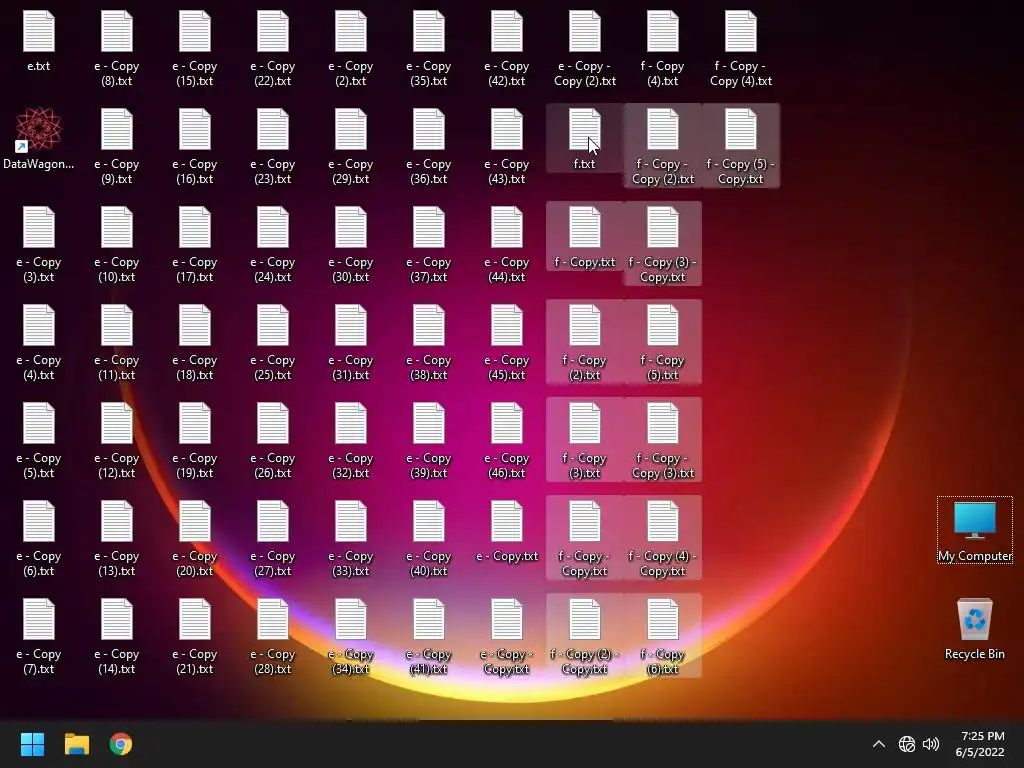This screenshot has width=1024, height=768.
Task: Select the e - Copy (21).txt file
Action: click(x=195, y=636)
